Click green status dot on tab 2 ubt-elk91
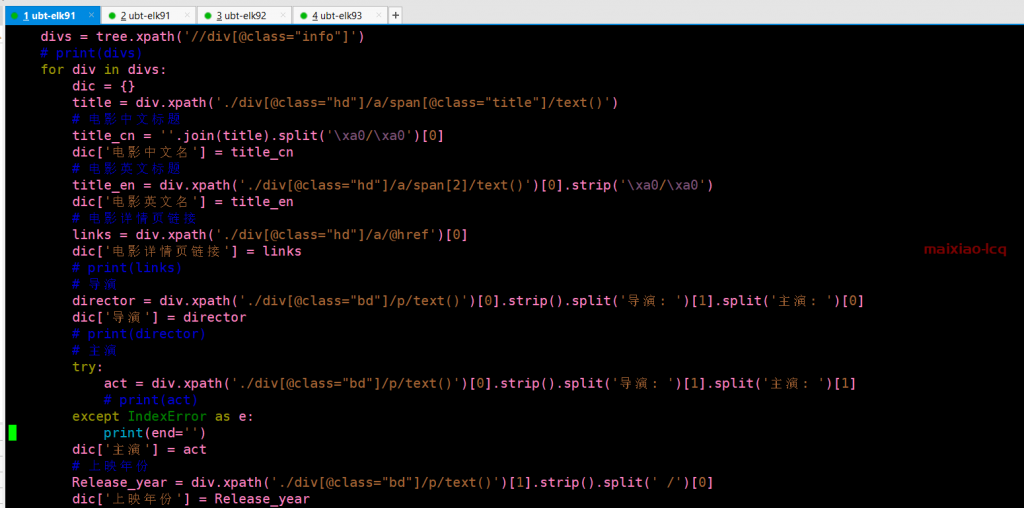1024x508 pixels. (x=111, y=16)
